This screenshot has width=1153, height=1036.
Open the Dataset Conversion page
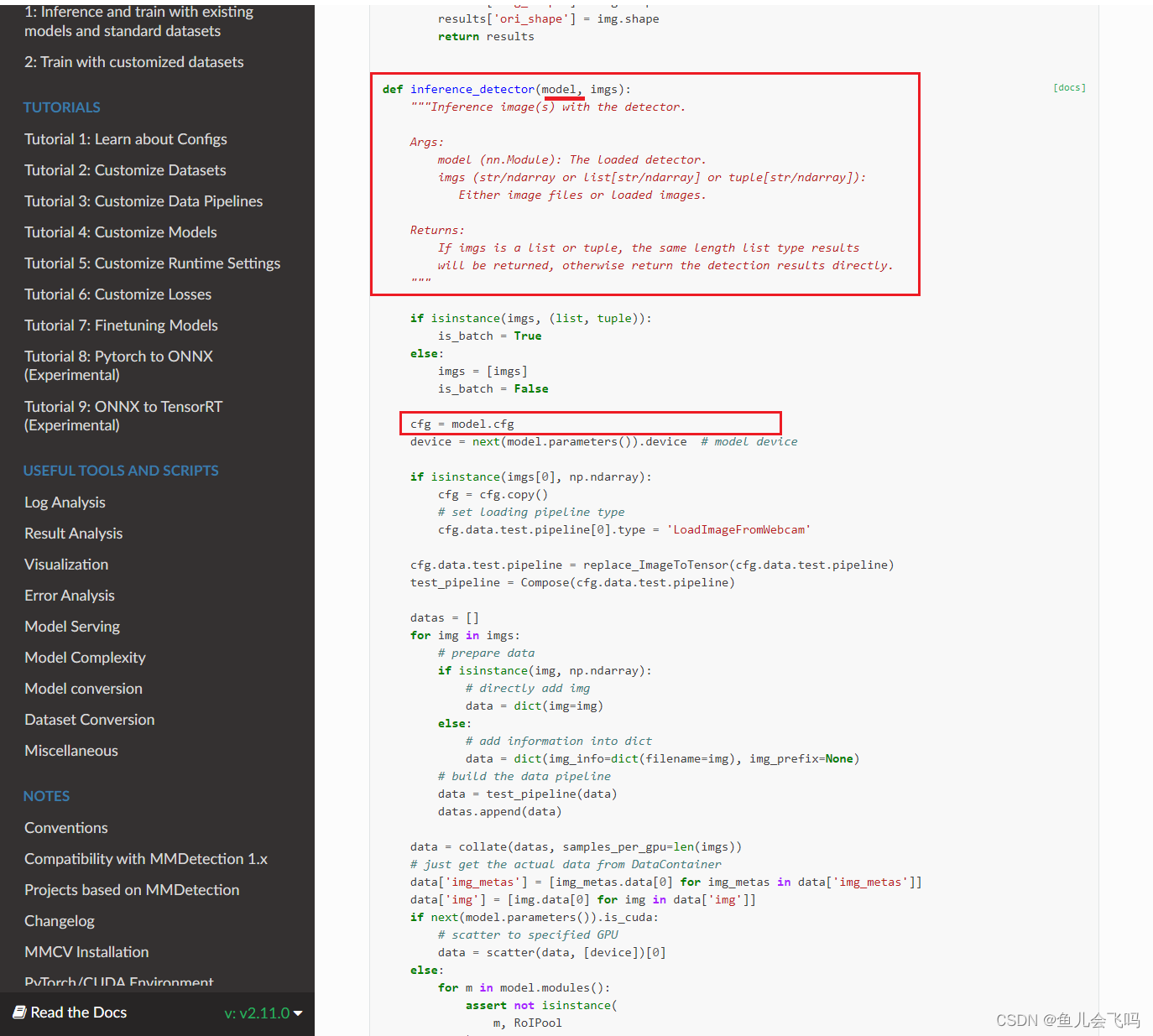click(89, 719)
